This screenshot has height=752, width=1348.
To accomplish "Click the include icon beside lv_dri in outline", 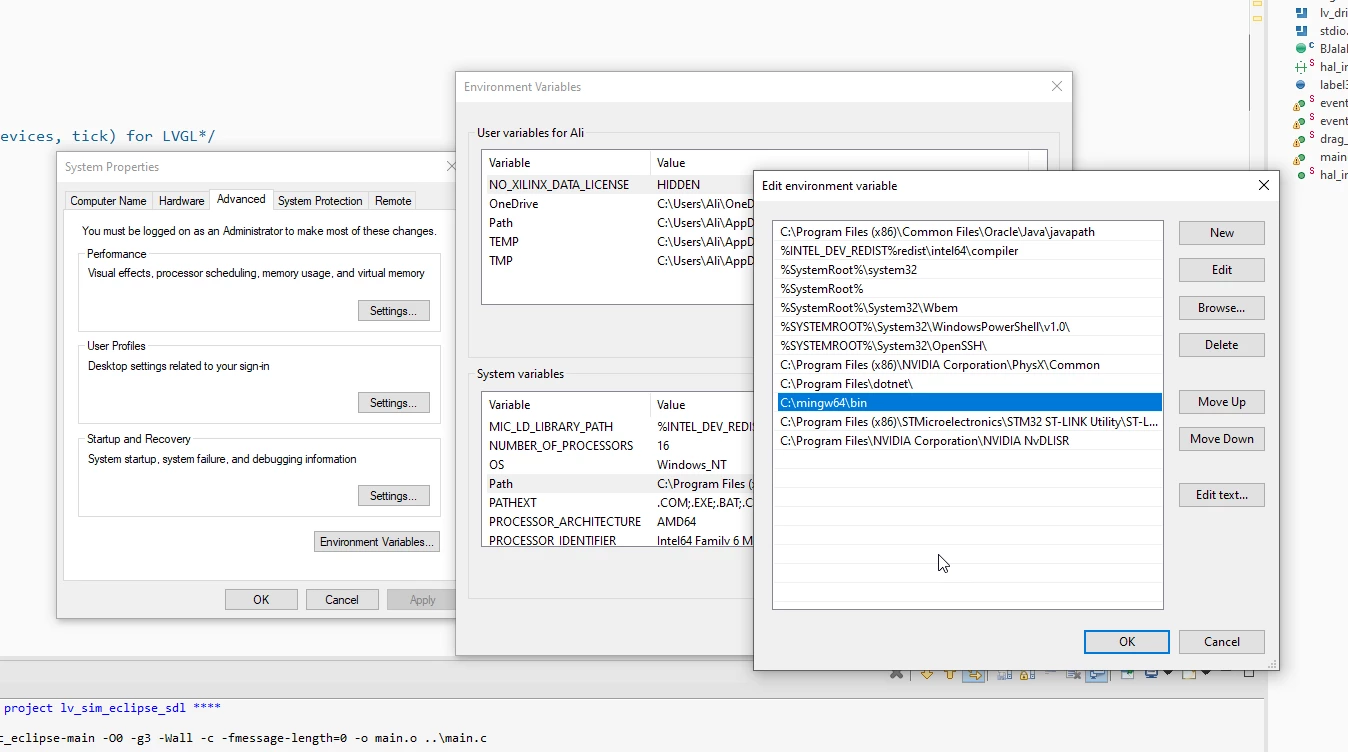I will [1301, 13].
